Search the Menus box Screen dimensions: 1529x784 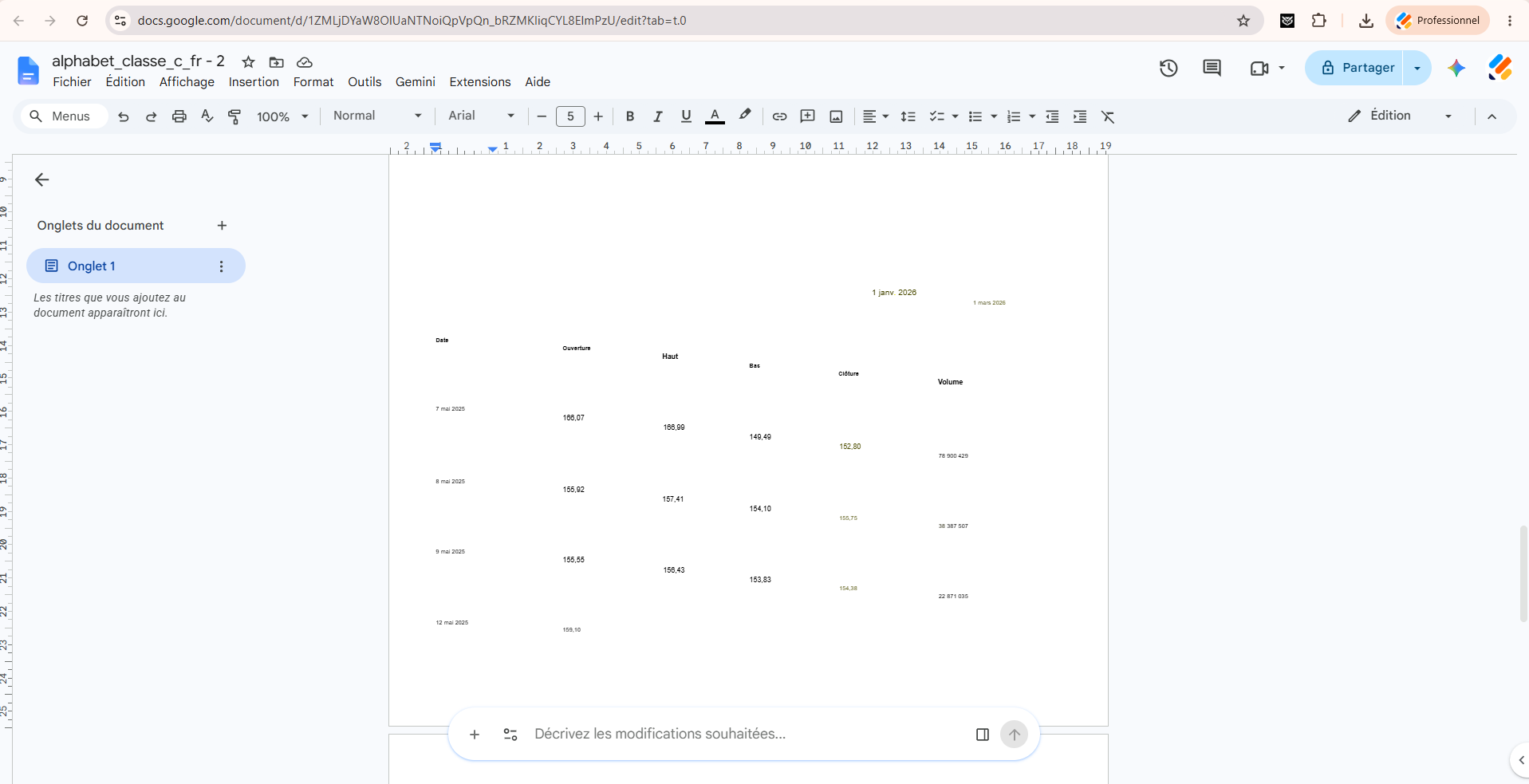(64, 116)
